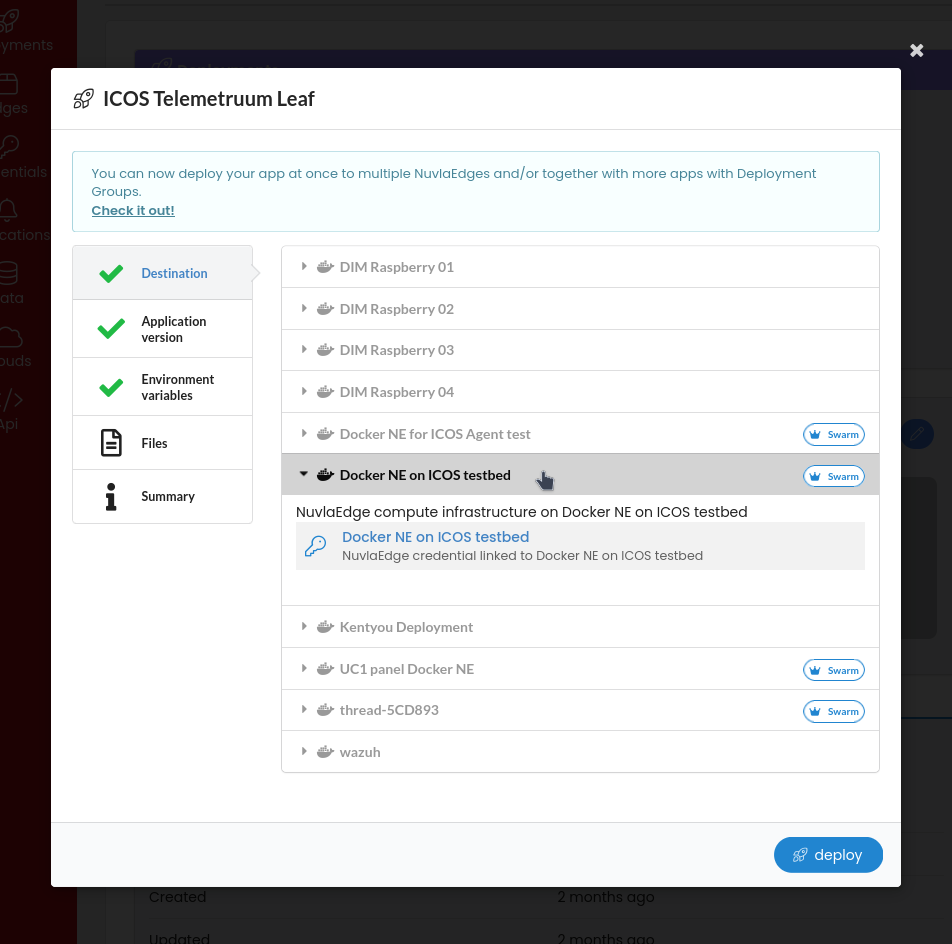The image size is (952, 944).
Task: Click the NuvlaEdge credential linked description text
Action: coord(522,555)
